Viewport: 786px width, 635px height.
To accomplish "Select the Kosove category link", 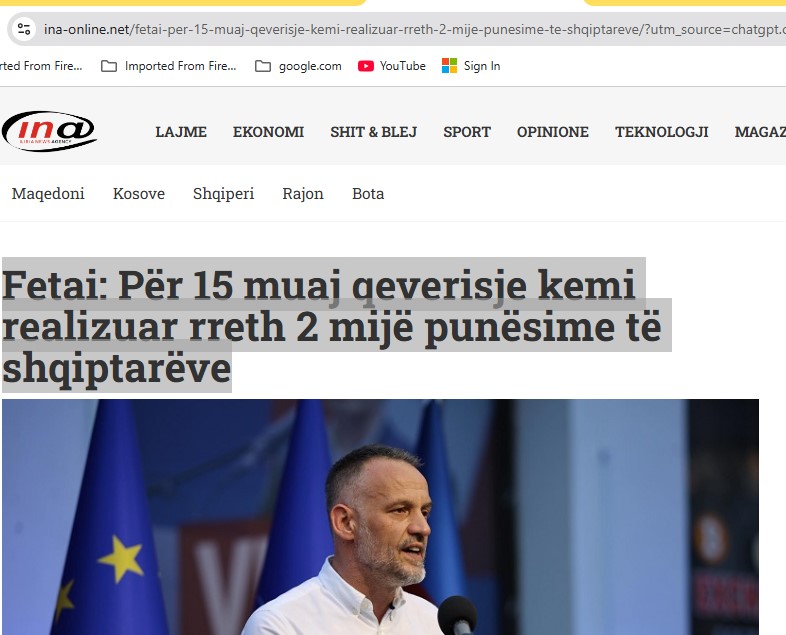I will (x=139, y=193).
